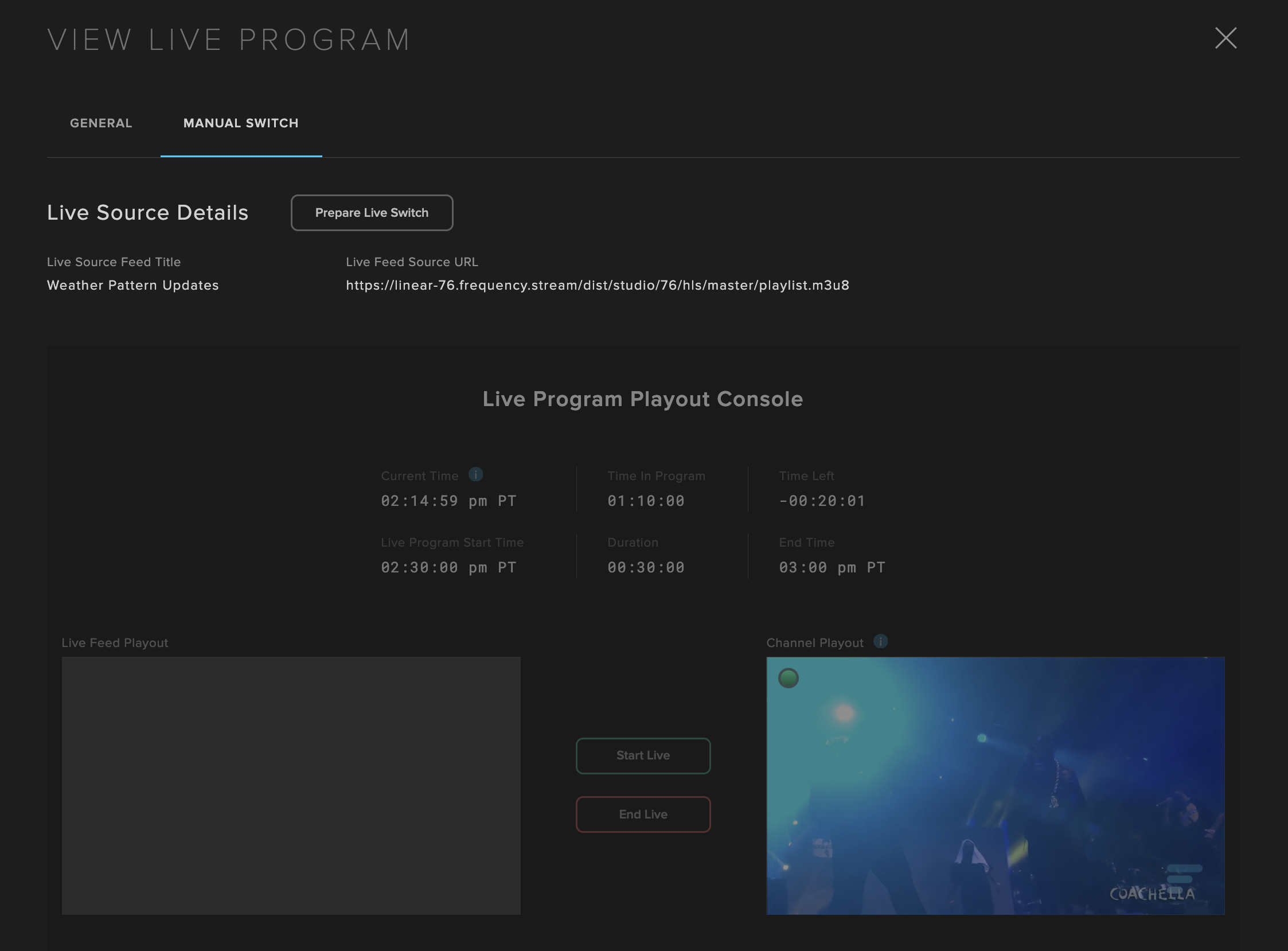Click the Prepare Live Switch button
1288x951 pixels.
click(x=372, y=212)
